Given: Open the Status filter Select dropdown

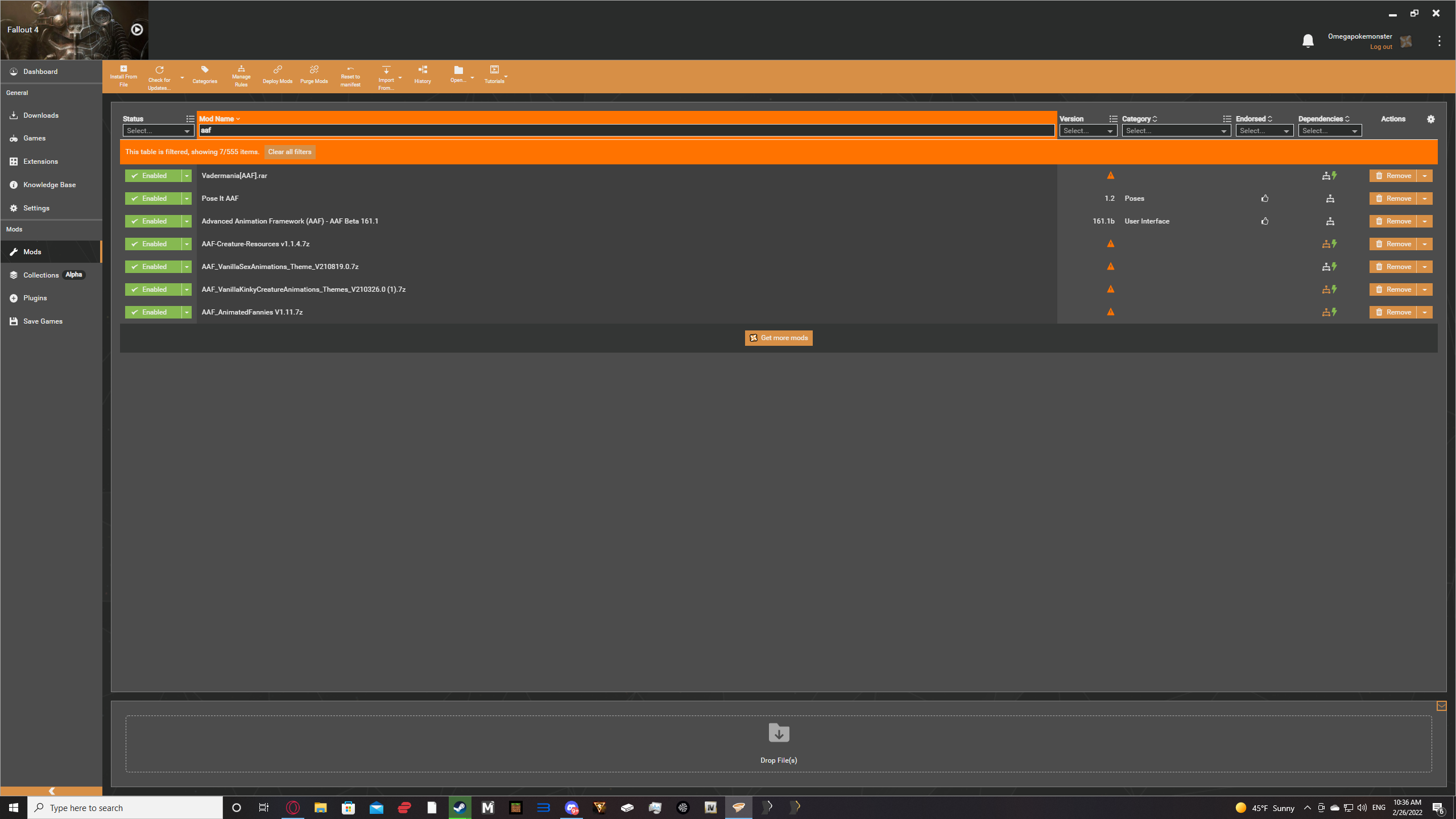Looking at the screenshot, I should (158, 130).
